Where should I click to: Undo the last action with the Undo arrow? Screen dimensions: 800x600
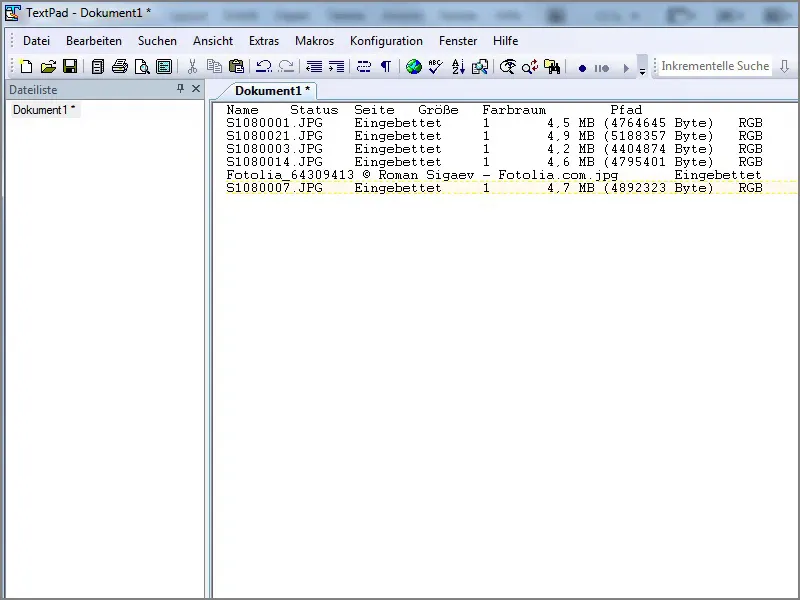pyautogui.click(x=261, y=67)
